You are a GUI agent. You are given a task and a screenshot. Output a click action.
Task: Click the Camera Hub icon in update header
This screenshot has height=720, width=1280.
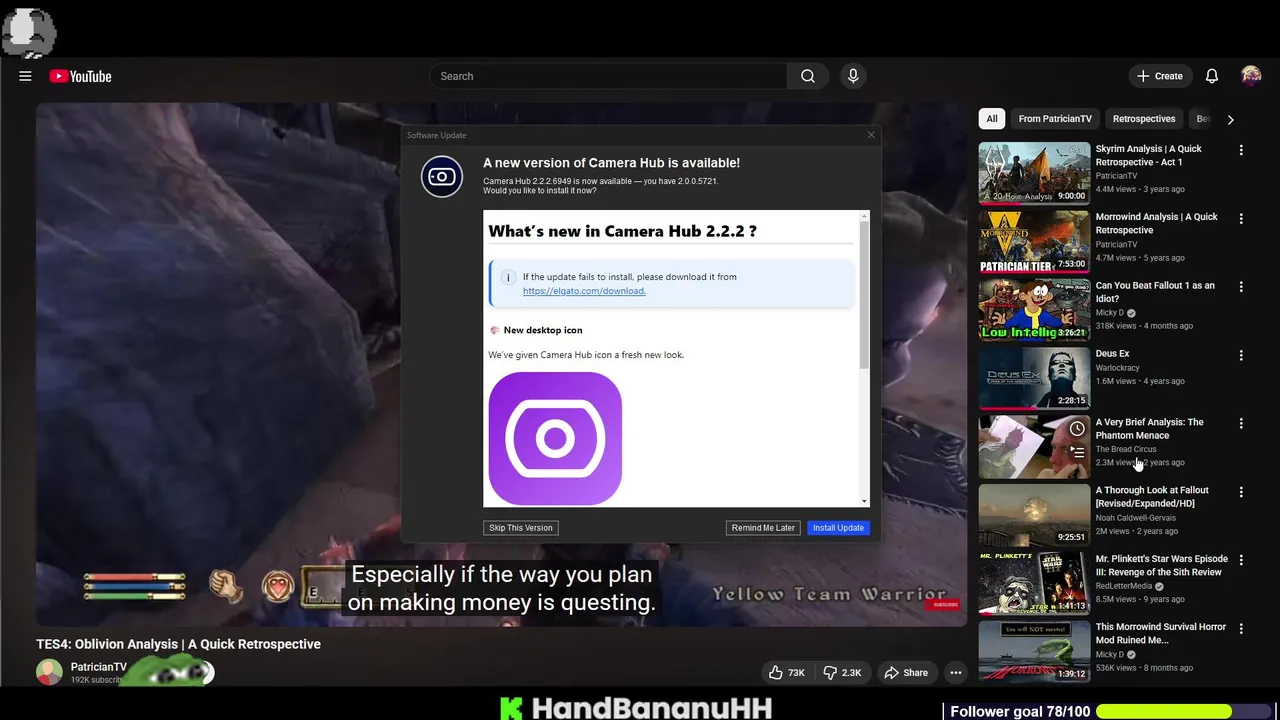click(x=442, y=177)
